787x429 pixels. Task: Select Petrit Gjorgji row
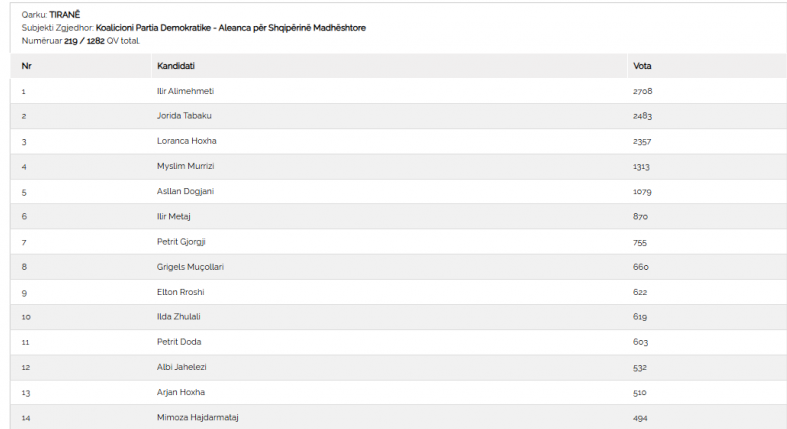[x=399, y=242]
